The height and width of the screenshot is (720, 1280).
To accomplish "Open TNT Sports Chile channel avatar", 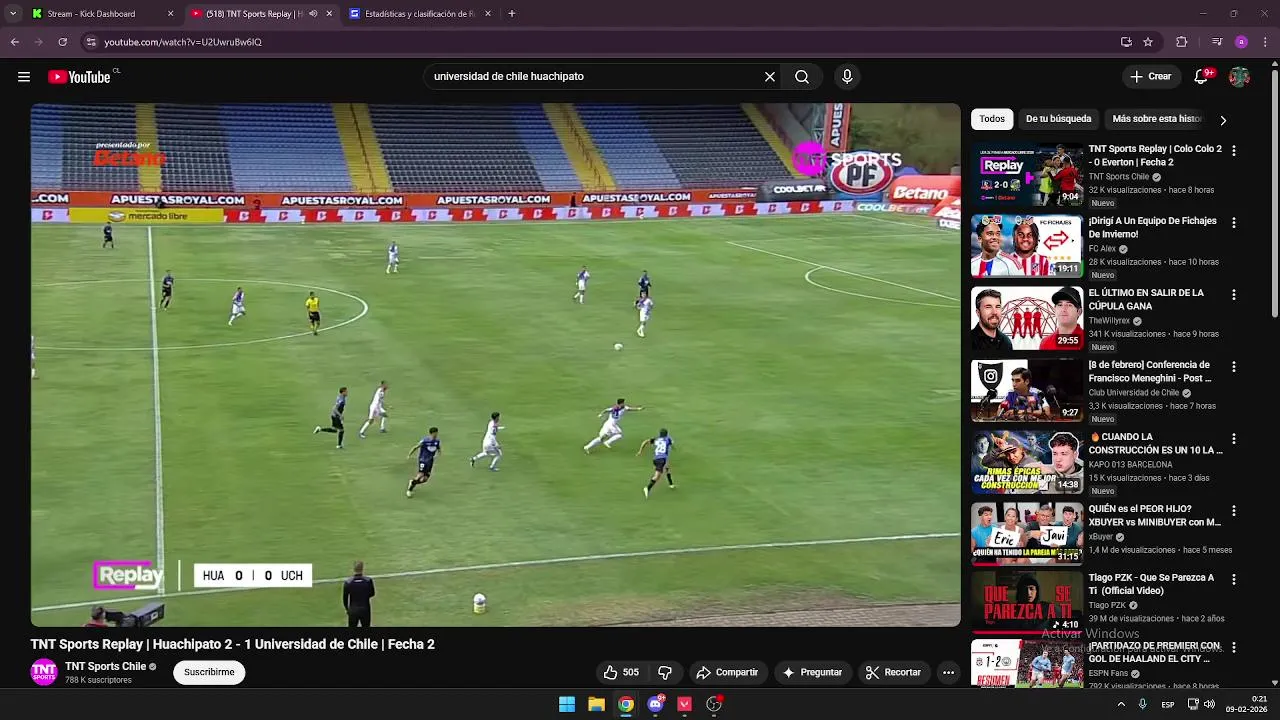I will pyautogui.click(x=44, y=673).
